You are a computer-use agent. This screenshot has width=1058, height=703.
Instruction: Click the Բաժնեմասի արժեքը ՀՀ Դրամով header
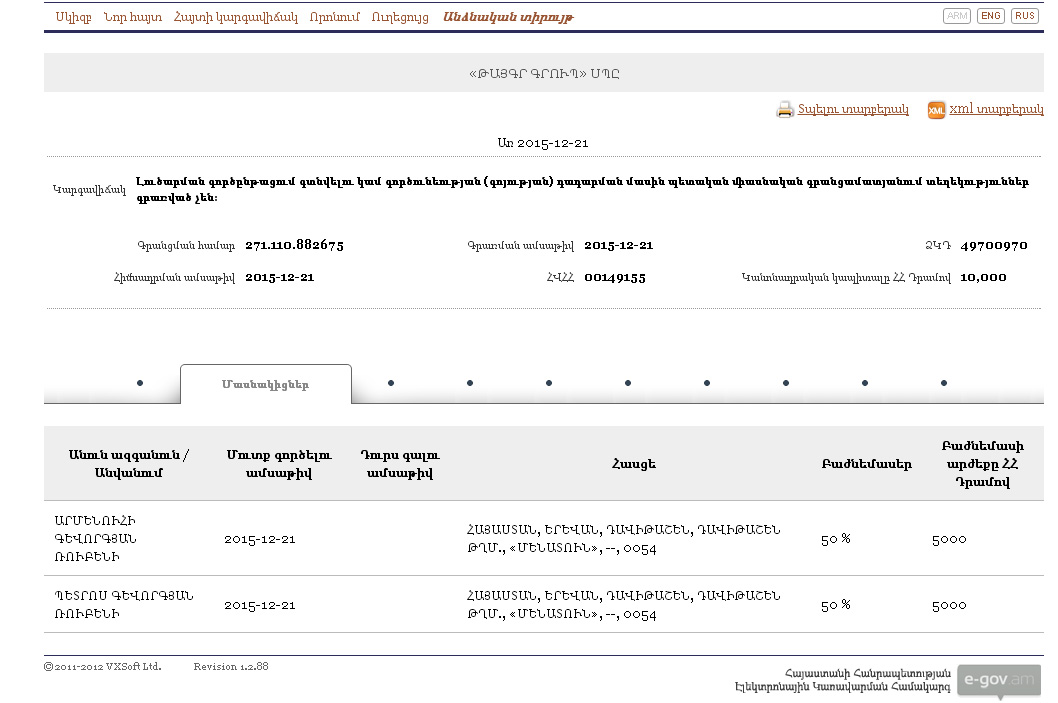[x=982, y=464]
